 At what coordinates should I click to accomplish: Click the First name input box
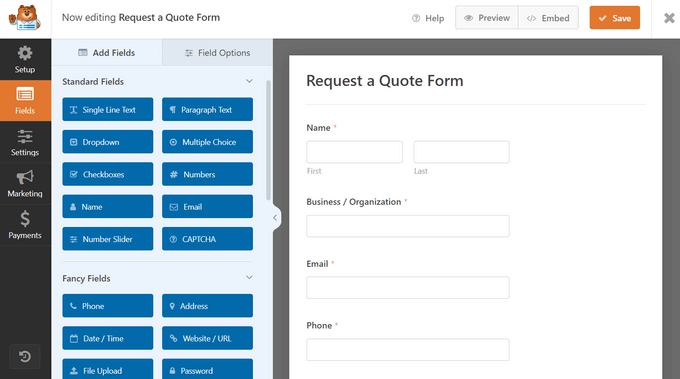354,152
